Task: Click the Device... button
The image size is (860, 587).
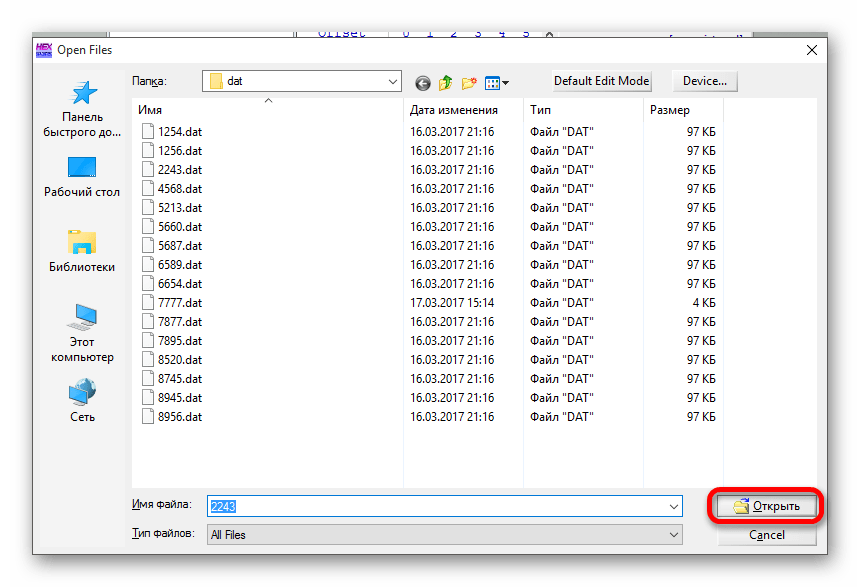Action: click(705, 81)
